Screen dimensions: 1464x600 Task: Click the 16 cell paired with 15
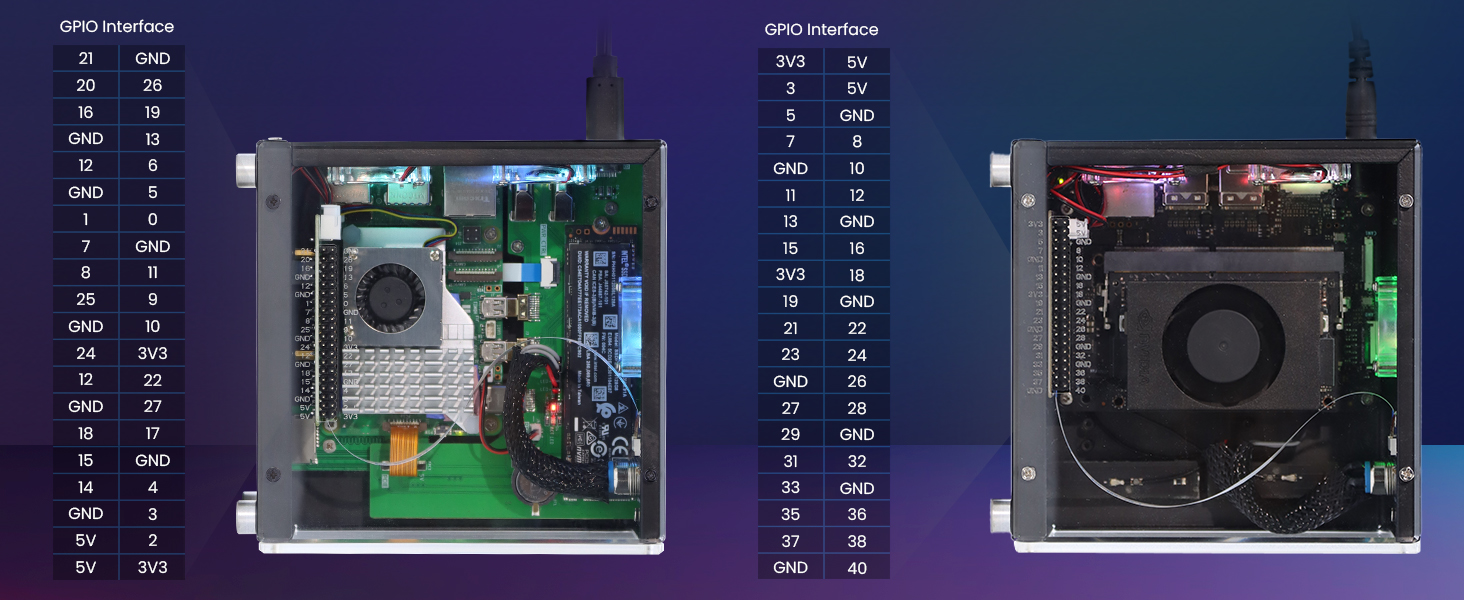[857, 248]
